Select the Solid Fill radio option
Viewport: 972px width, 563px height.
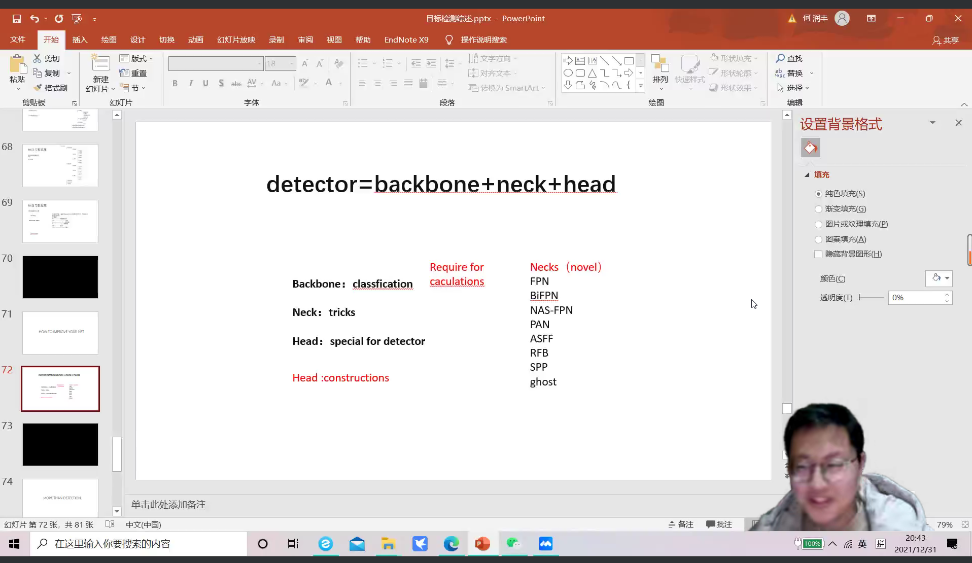(818, 193)
